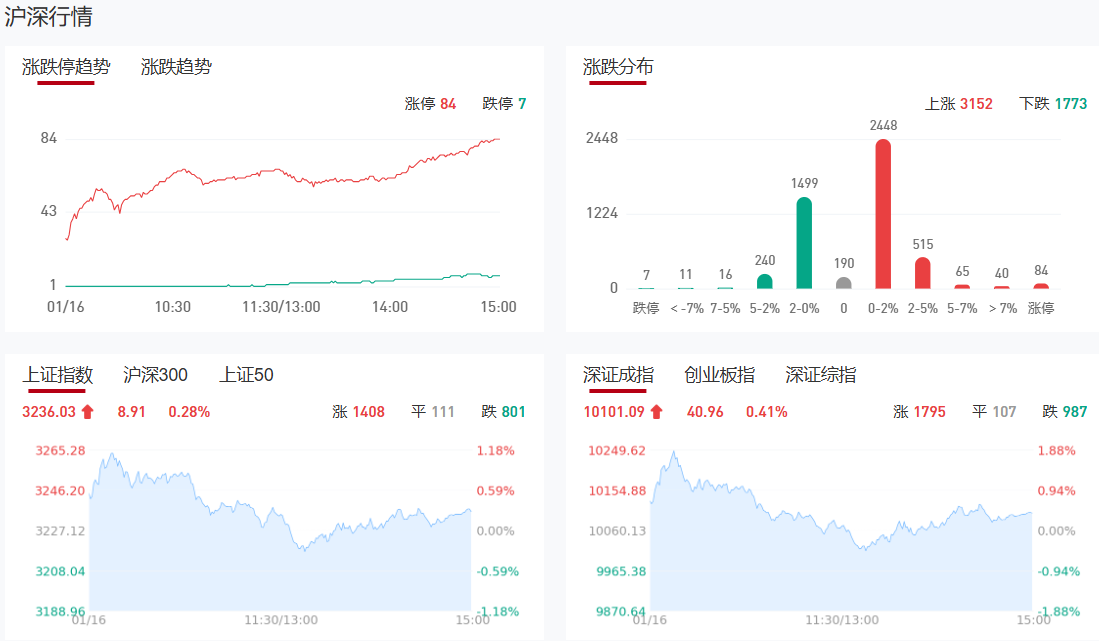This screenshot has height=641, width=1099.
Task: Select the 深证成指 tab
Action: (618, 375)
